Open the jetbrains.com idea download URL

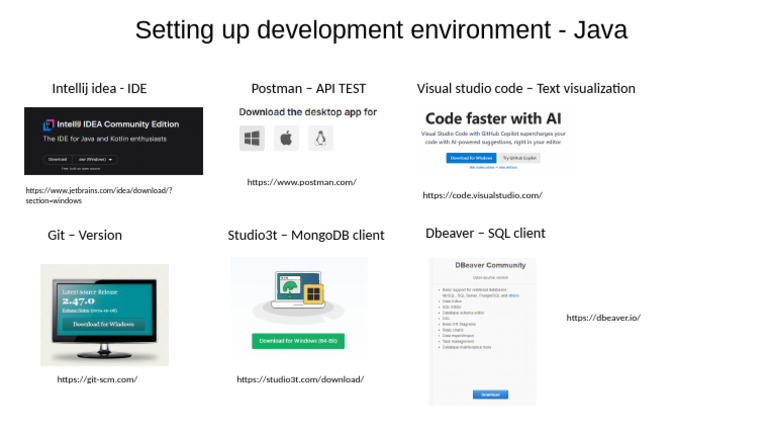99,195
